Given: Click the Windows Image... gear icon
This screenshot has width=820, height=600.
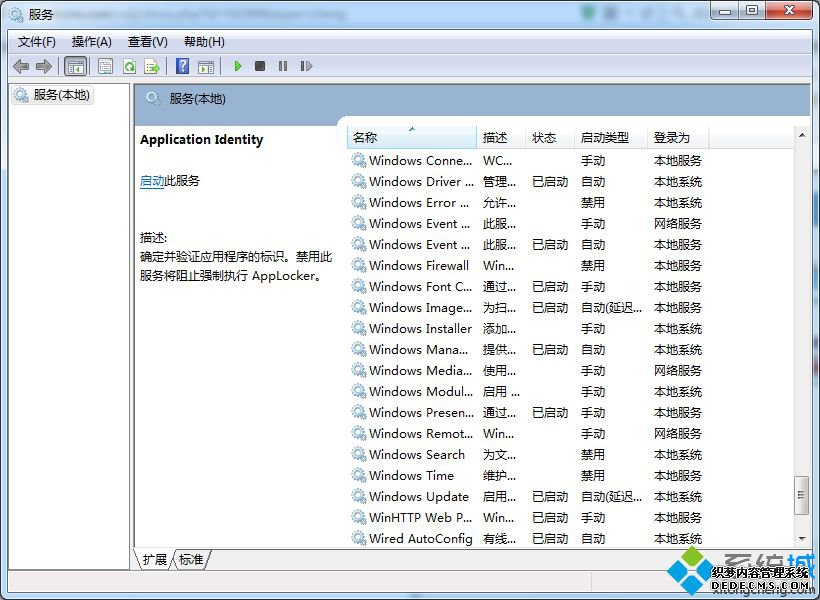Looking at the screenshot, I should pos(359,307).
